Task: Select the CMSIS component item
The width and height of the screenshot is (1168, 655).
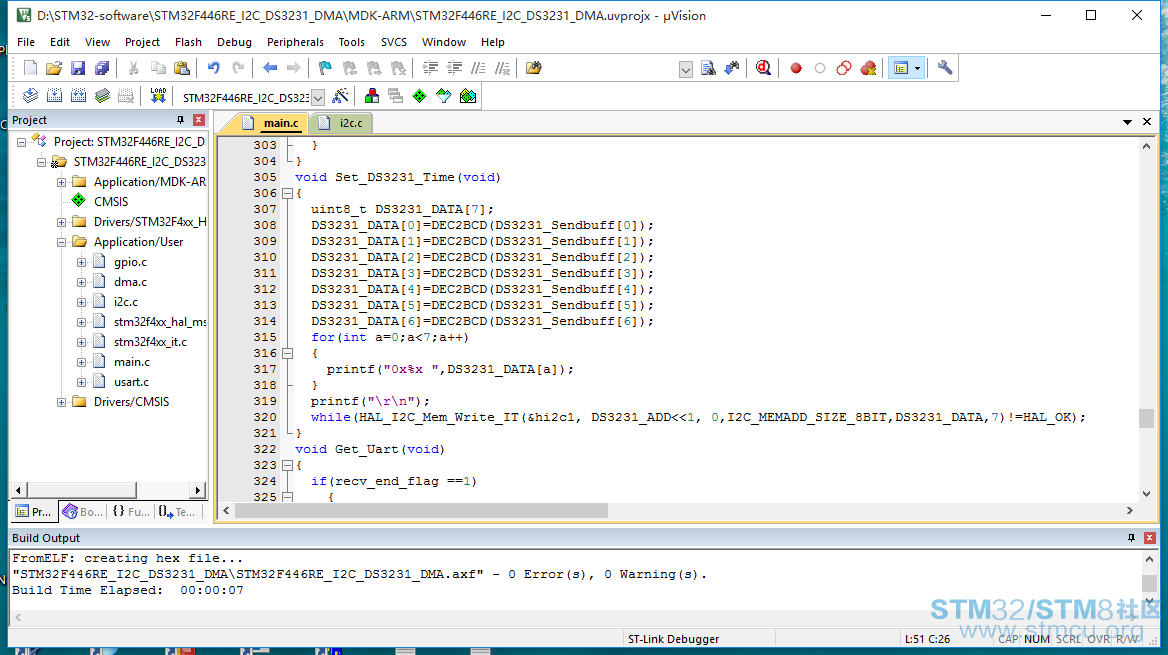Action: (110, 202)
